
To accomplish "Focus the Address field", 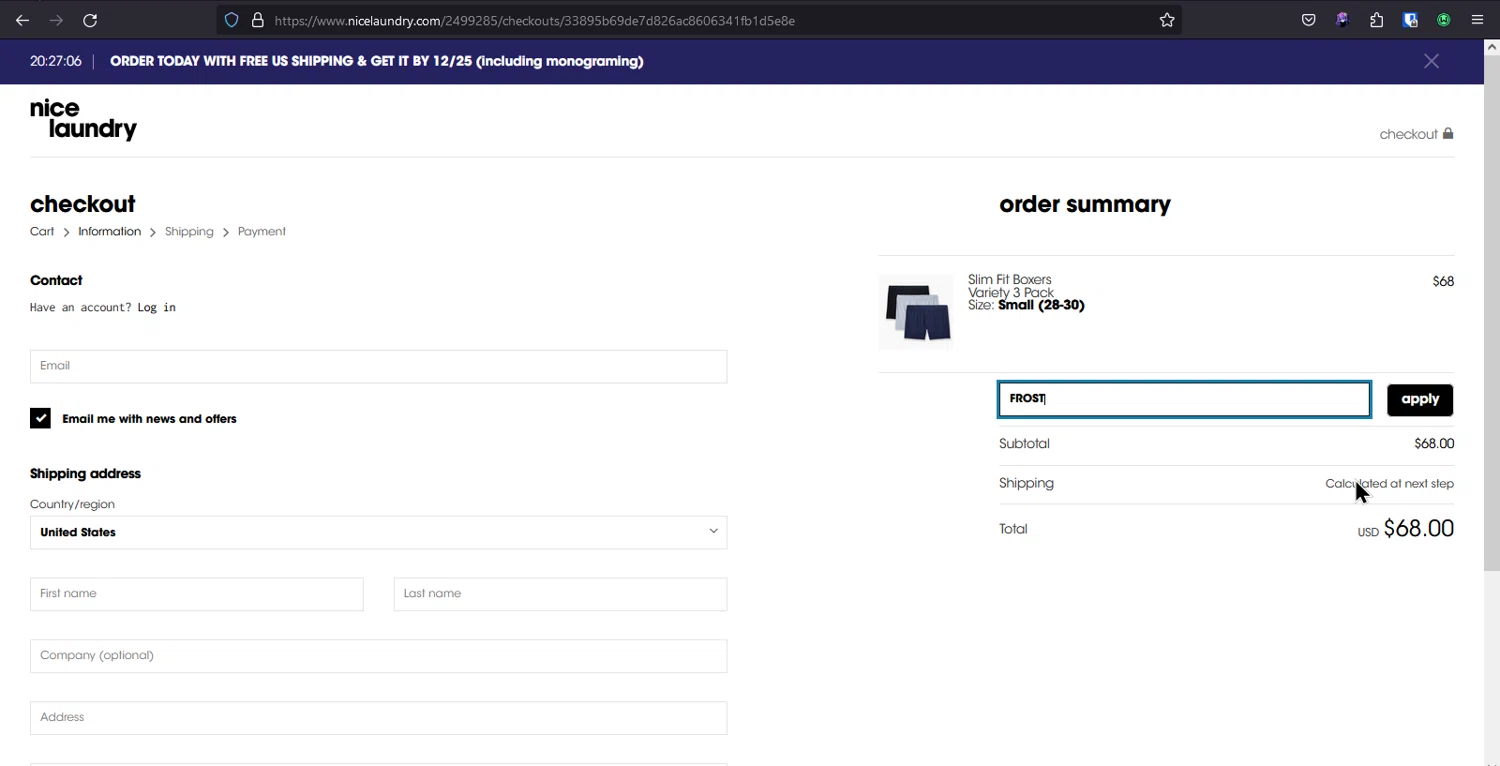I will [x=378, y=718].
